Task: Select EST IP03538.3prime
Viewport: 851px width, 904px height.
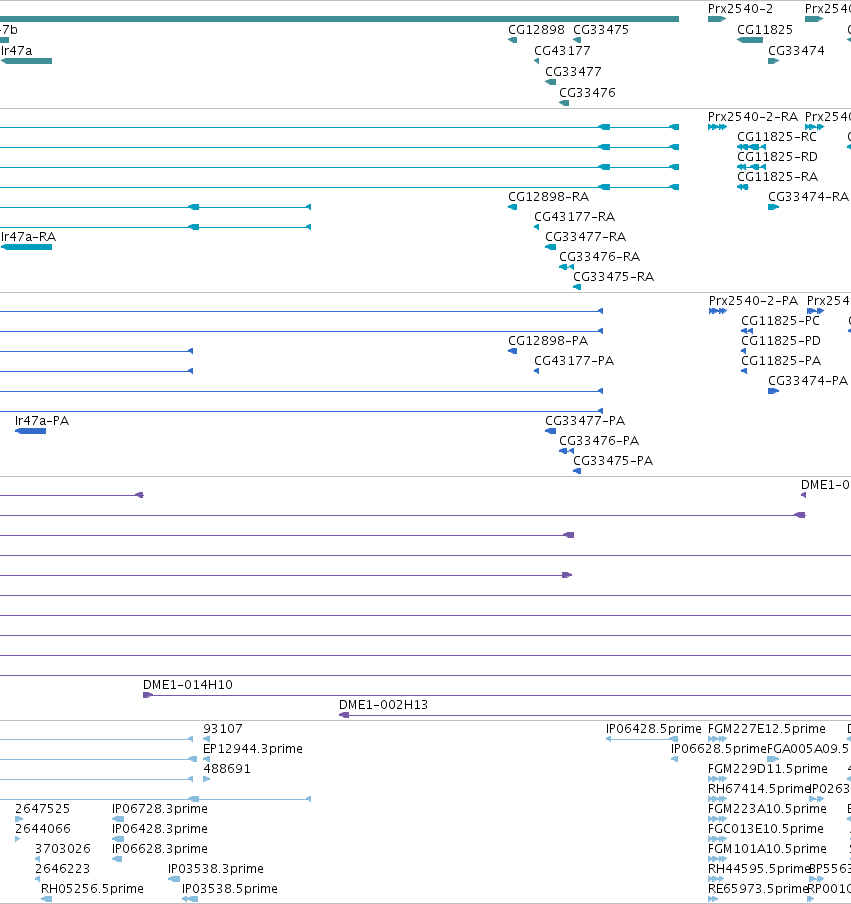Action: click(x=216, y=869)
